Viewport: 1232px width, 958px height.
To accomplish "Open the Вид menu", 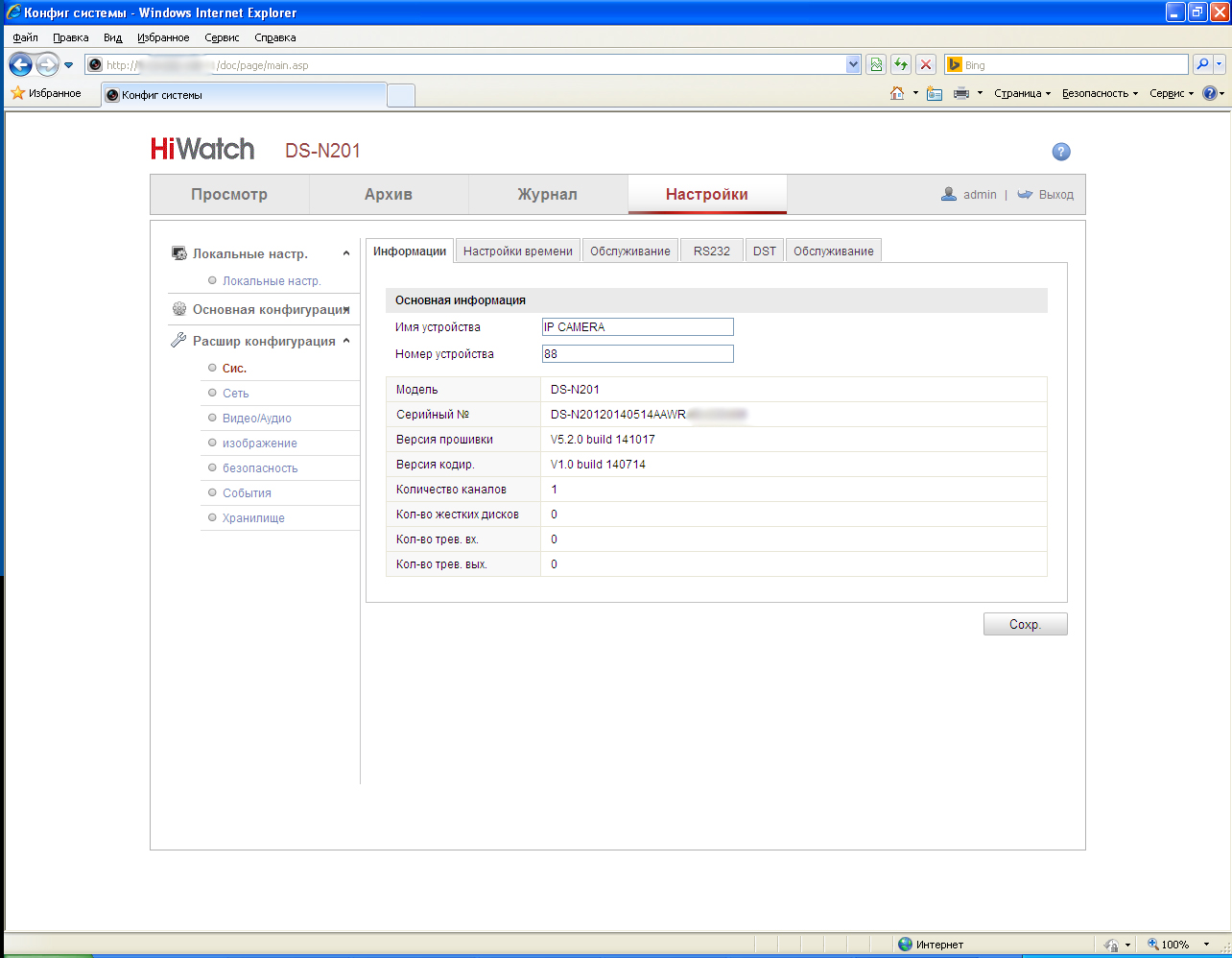I will [113, 37].
